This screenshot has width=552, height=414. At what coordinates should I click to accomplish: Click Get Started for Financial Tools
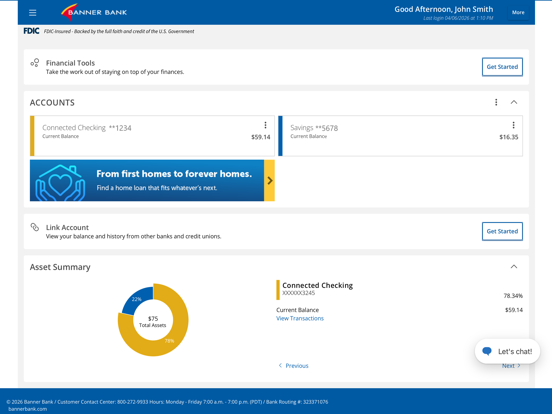click(x=502, y=67)
